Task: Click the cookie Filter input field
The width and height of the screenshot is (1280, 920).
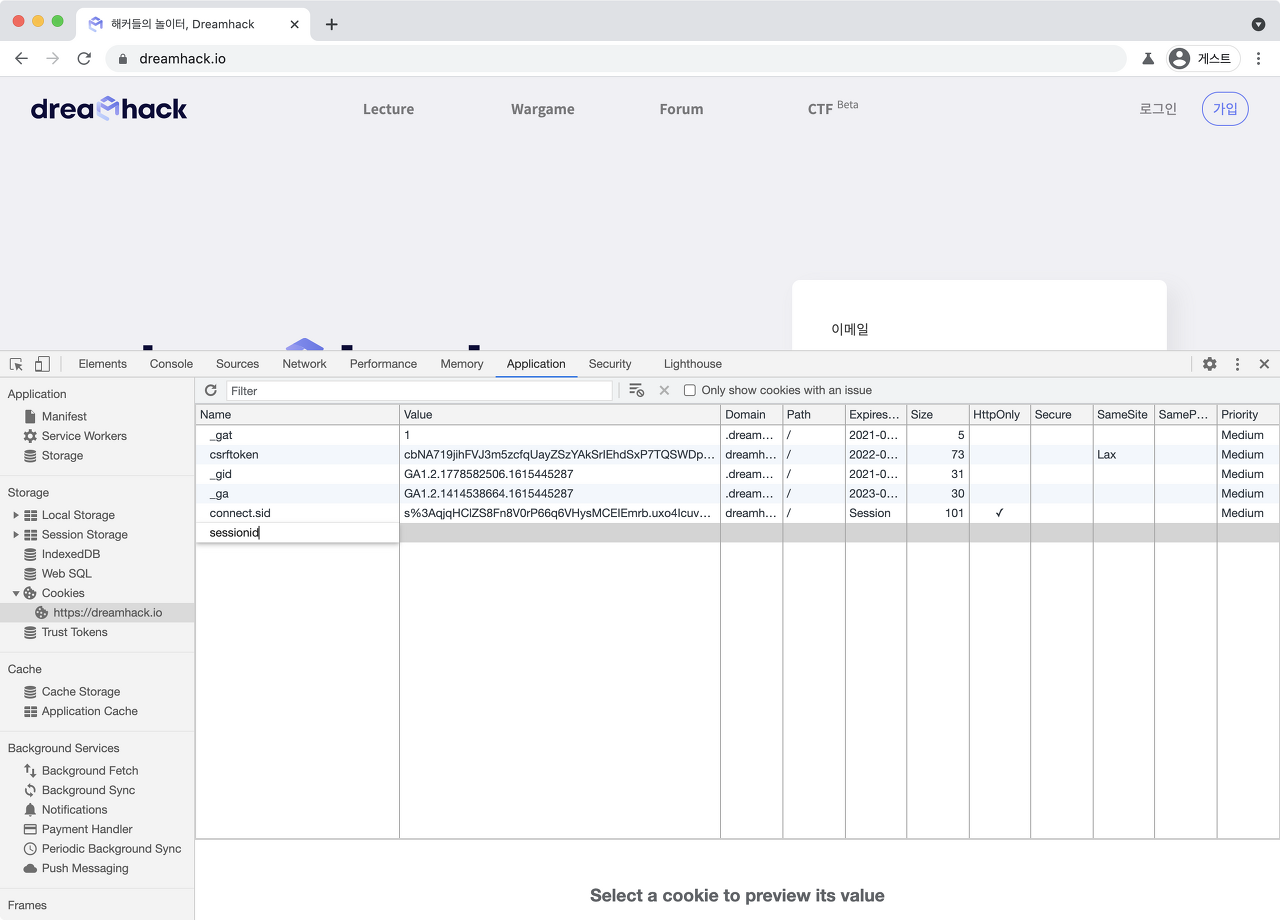Action: [x=419, y=390]
